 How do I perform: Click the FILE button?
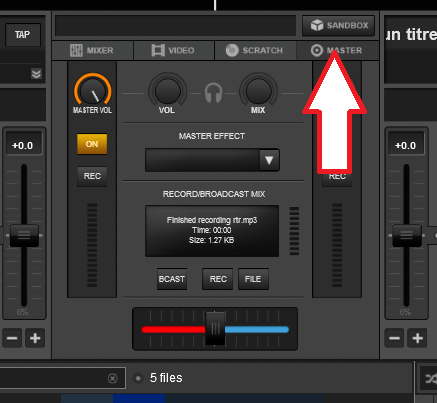[x=253, y=279]
